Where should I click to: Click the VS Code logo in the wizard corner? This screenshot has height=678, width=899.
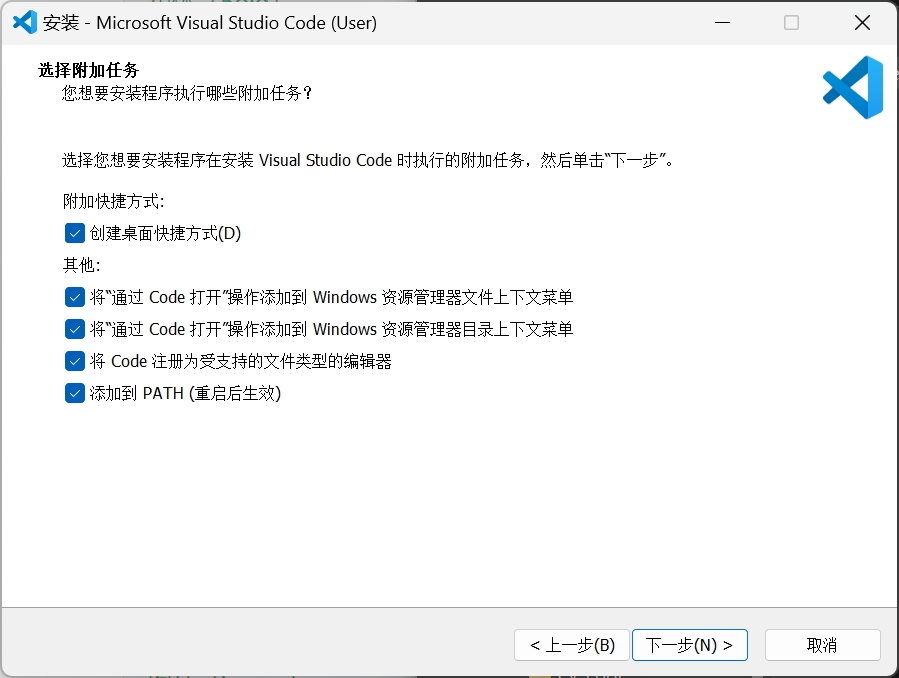coord(851,88)
